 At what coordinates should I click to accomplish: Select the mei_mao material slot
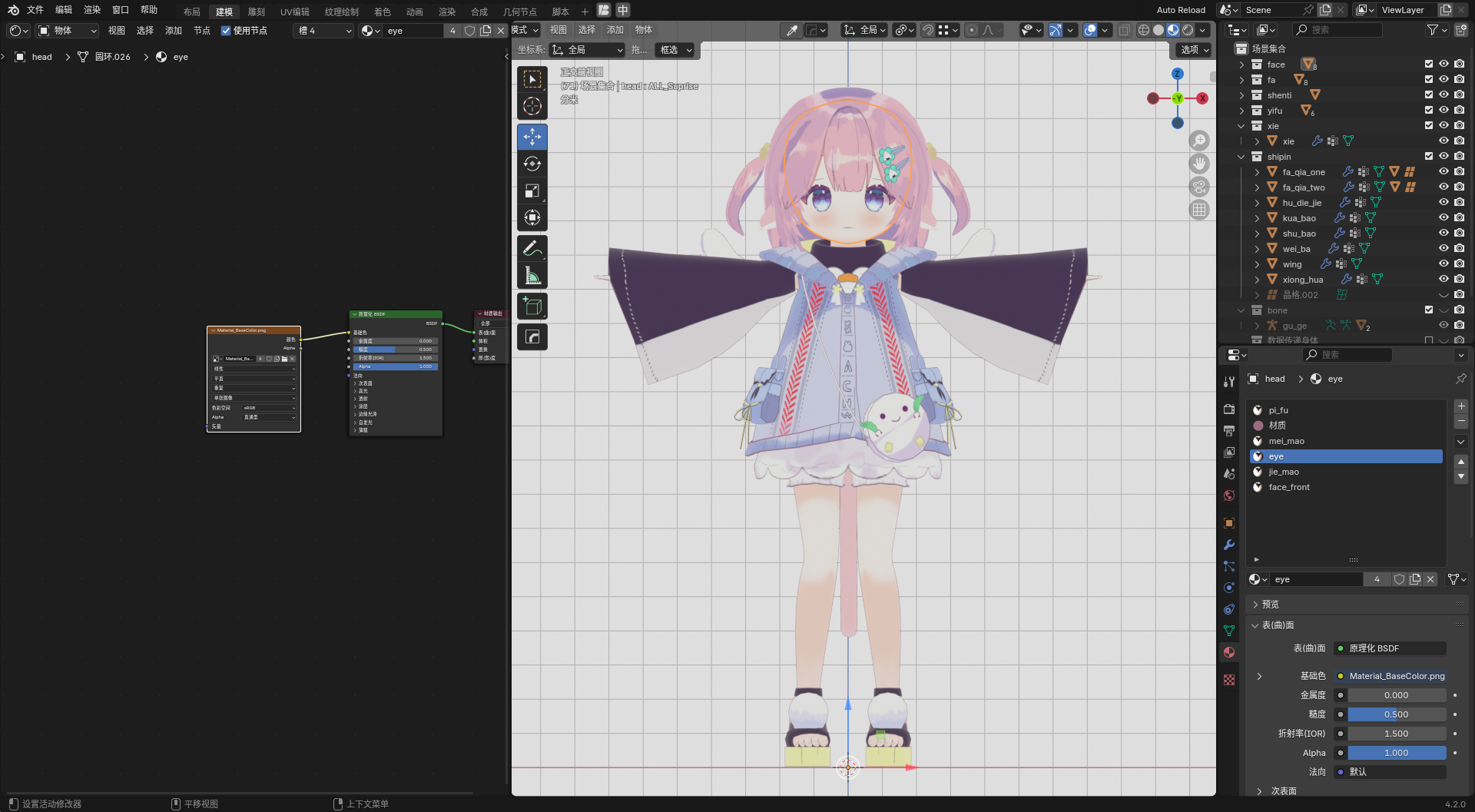click(1286, 441)
